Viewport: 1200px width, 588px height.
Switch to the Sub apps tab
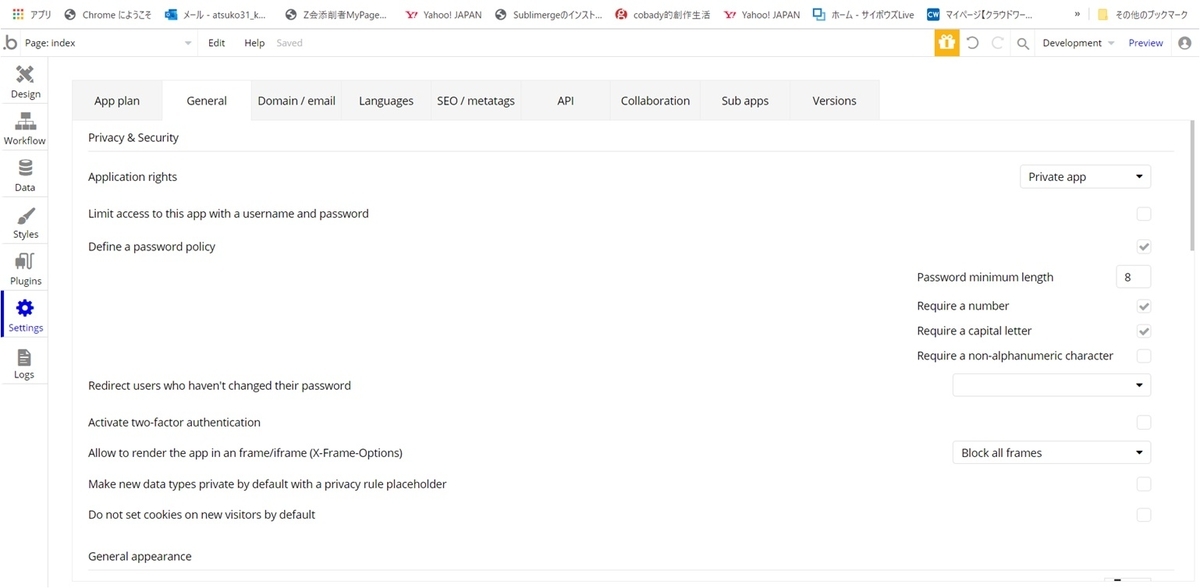(x=745, y=101)
